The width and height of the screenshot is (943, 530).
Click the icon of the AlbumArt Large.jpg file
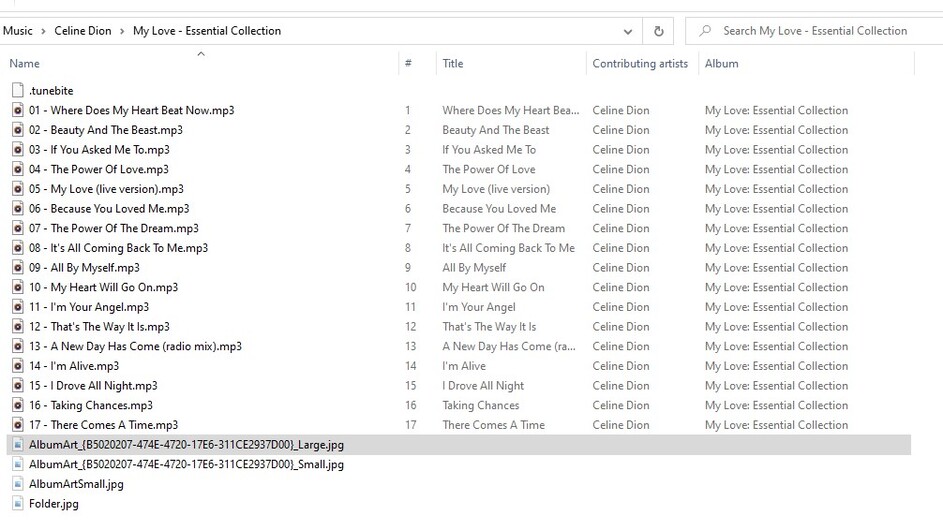pos(18,445)
